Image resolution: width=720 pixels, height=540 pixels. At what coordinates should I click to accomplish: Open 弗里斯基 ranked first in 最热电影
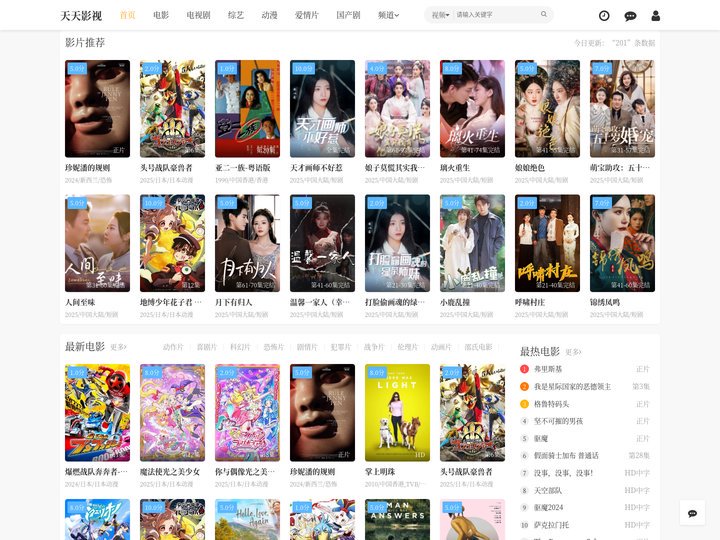coord(548,369)
